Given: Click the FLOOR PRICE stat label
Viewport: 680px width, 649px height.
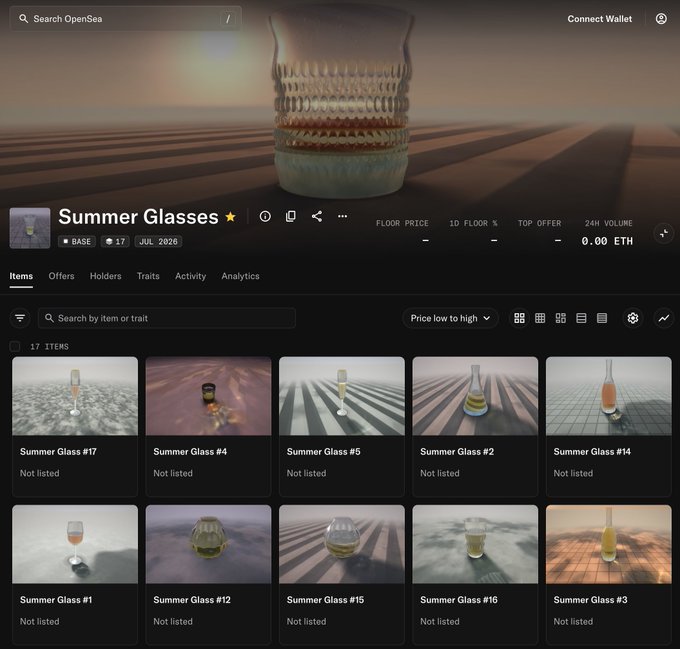Looking at the screenshot, I should tap(402, 223).
